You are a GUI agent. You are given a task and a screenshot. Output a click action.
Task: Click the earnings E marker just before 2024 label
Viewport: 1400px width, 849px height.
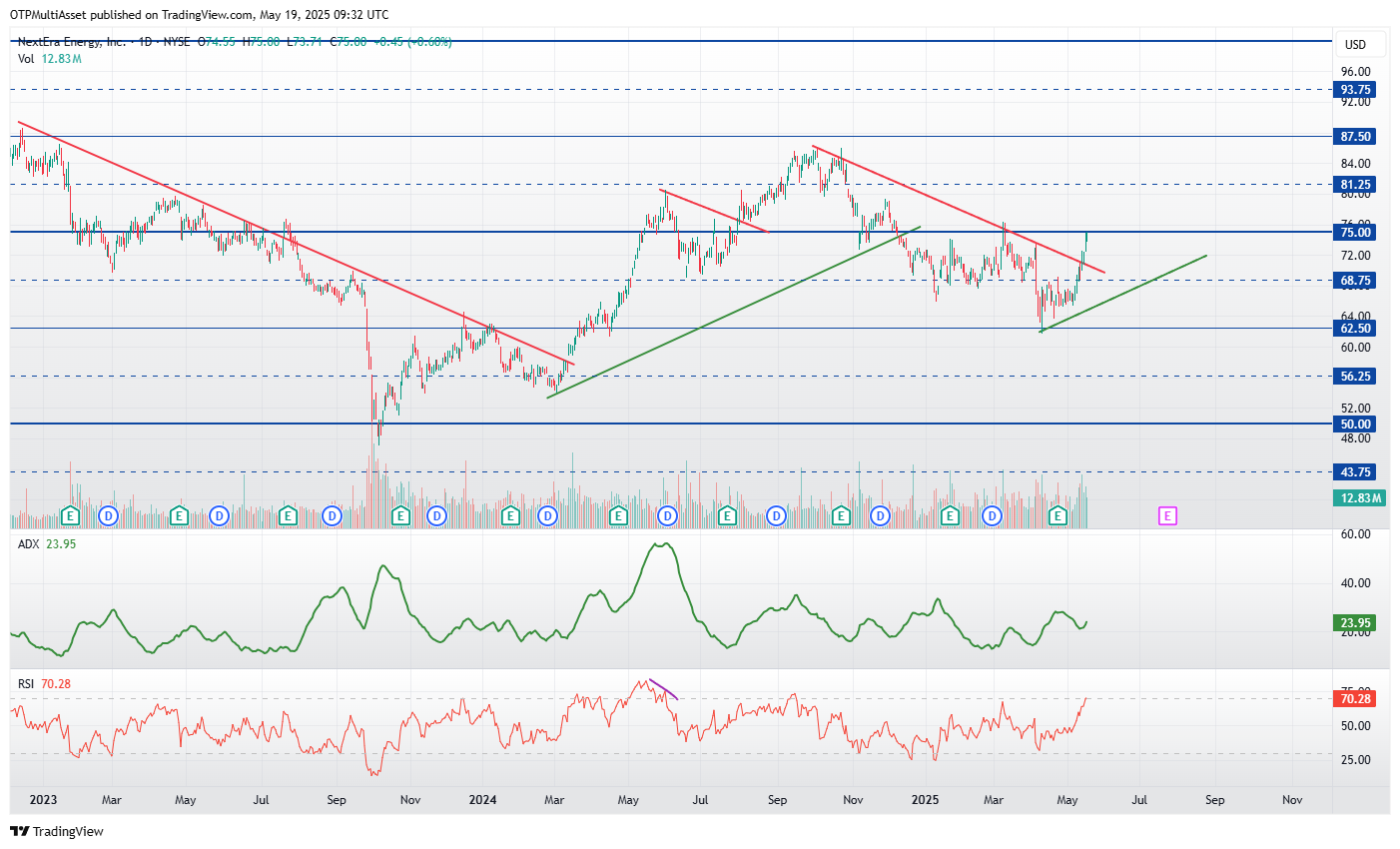click(x=401, y=515)
